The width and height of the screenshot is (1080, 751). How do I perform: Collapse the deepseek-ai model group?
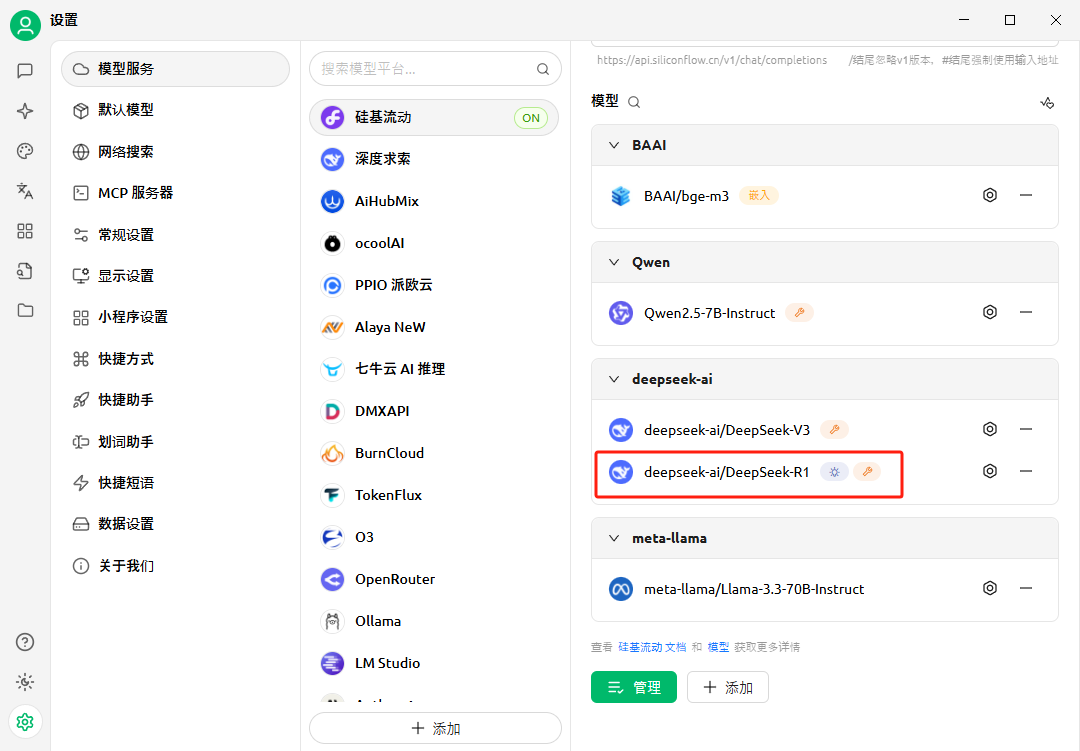coord(614,380)
